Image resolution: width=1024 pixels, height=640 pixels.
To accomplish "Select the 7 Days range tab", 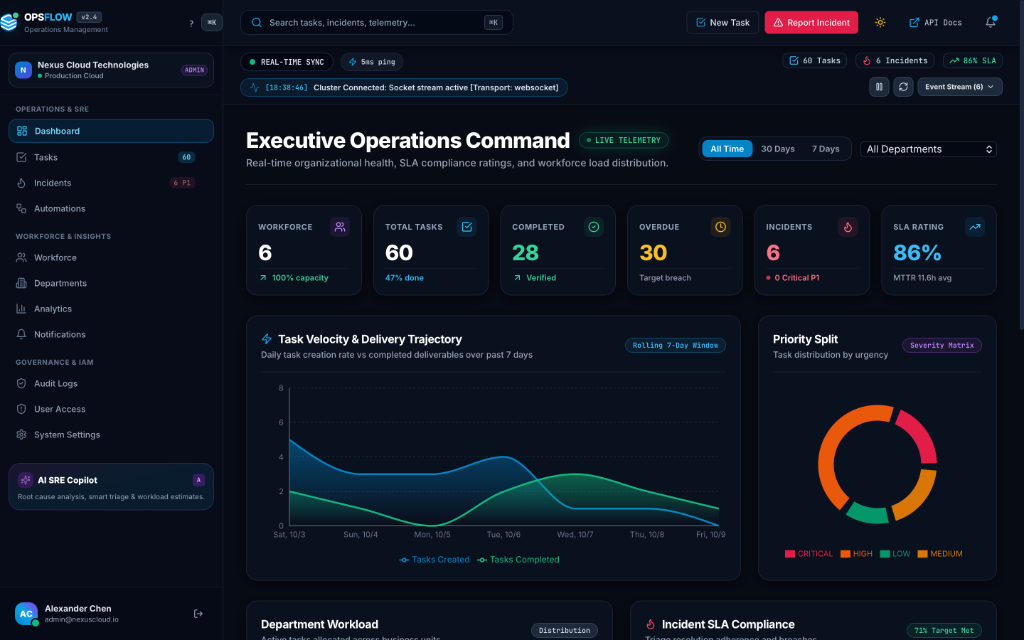I will click(825, 149).
